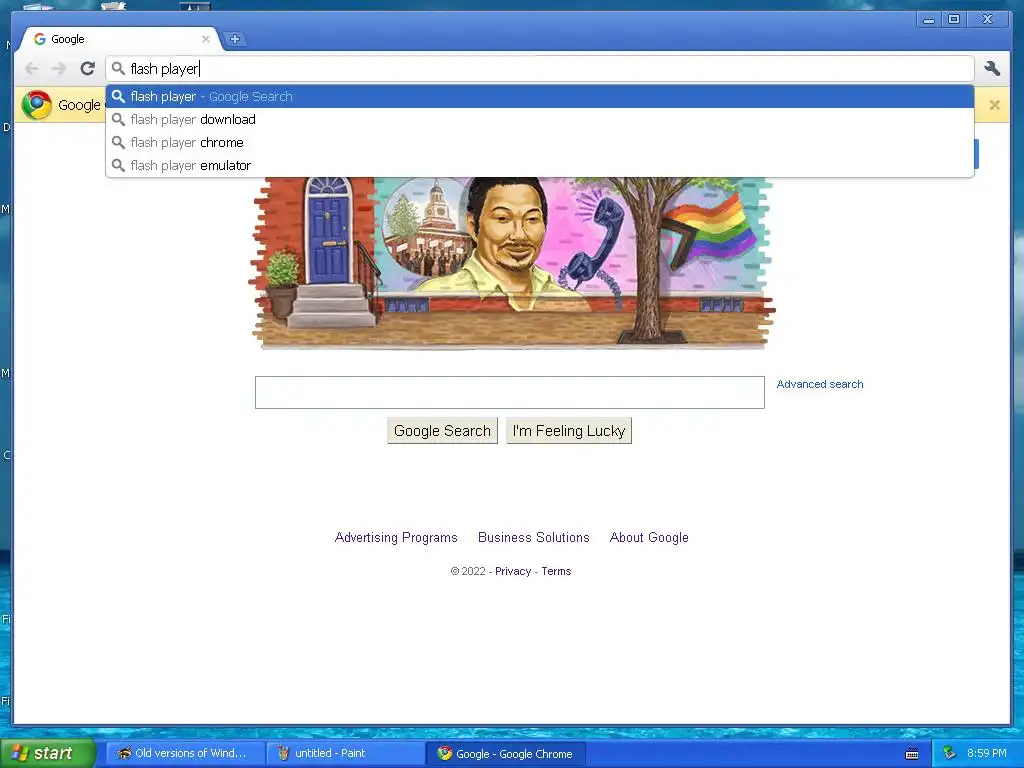Reload the page with refresh icon
The image size is (1024, 768).
(88, 69)
